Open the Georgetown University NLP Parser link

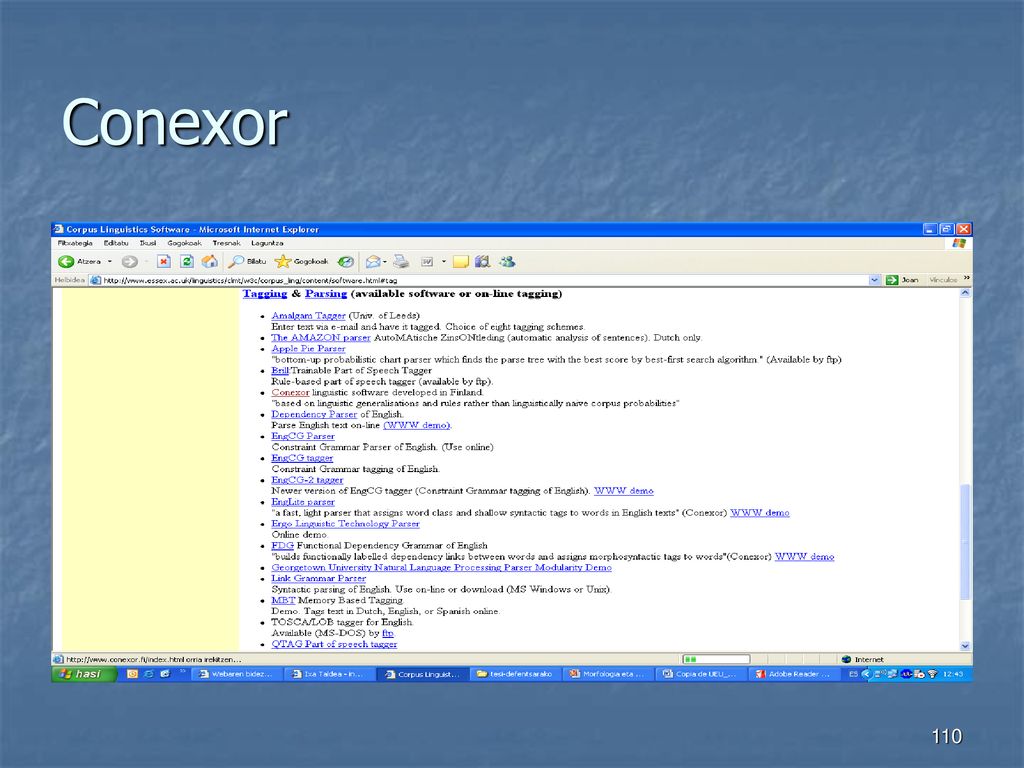pyautogui.click(x=441, y=568)
